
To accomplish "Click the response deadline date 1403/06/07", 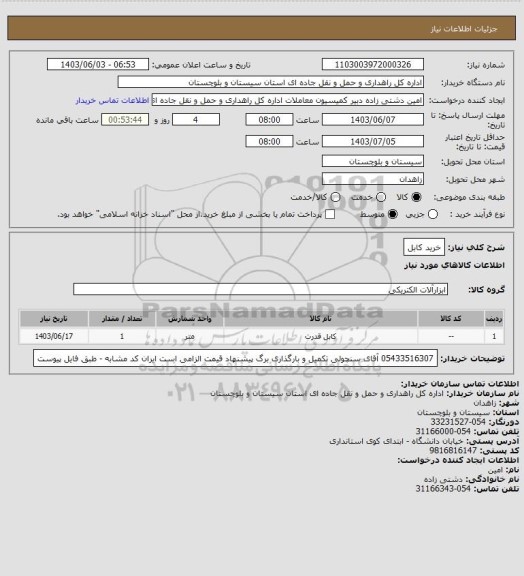I will pyautogui.click(x=373, y=120).
